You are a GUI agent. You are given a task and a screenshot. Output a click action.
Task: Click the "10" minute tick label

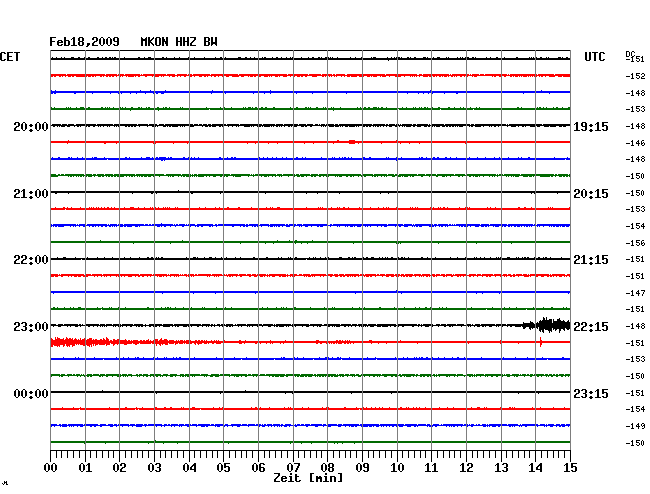click(x=397, y=468)
